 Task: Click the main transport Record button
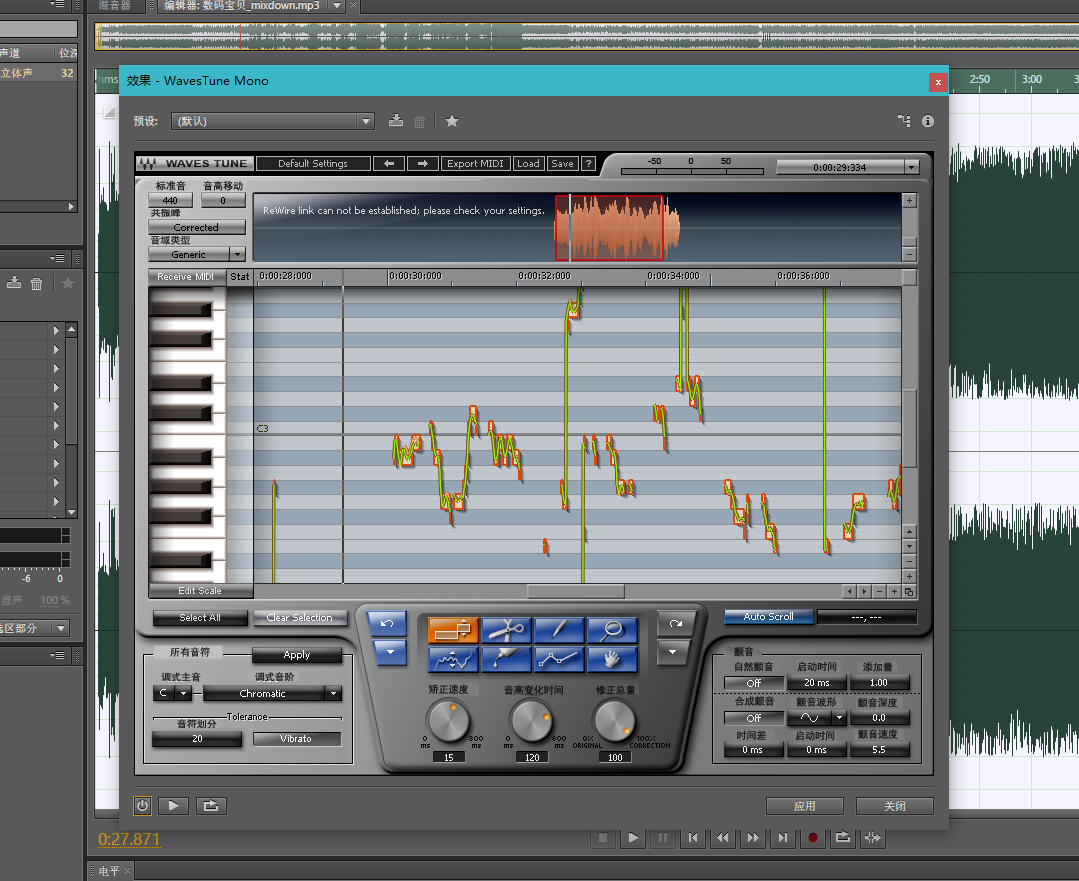click(x=813, y=838)
